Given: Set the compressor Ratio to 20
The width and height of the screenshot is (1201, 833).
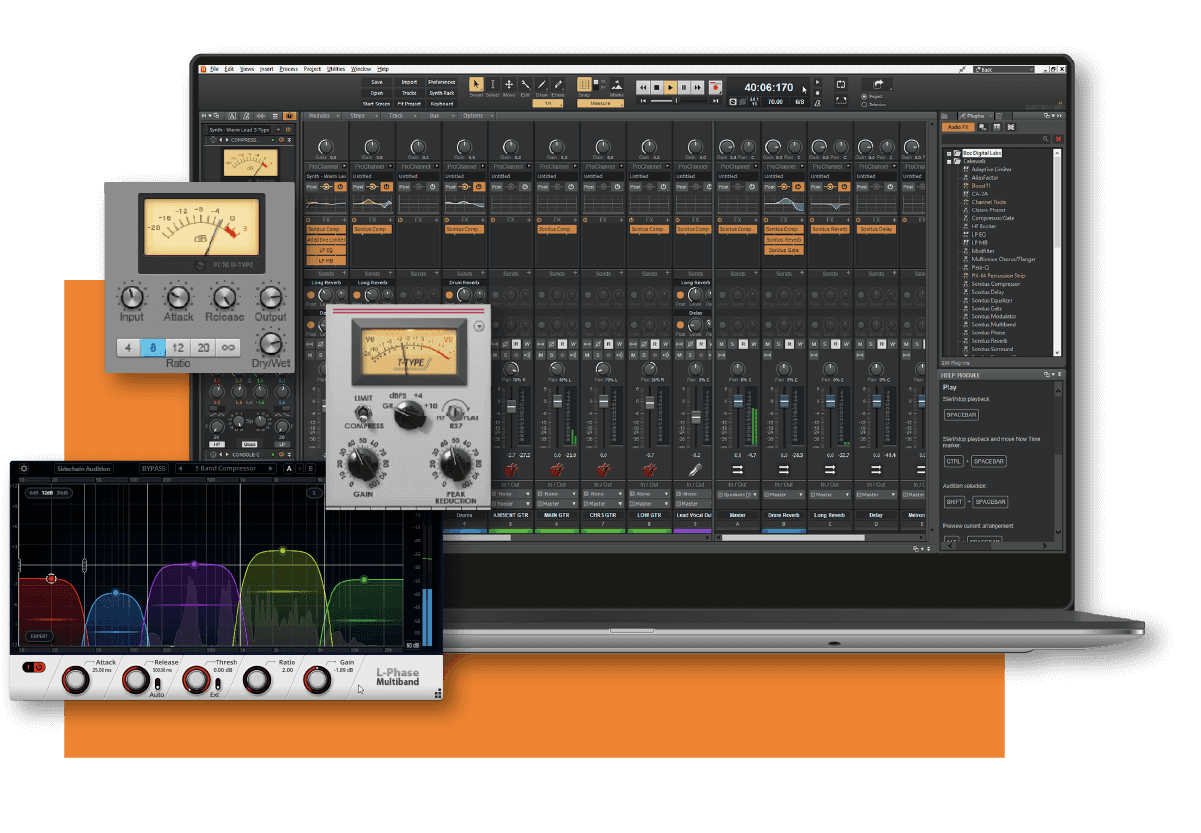Looking at the screenshot, I should 203,347.
